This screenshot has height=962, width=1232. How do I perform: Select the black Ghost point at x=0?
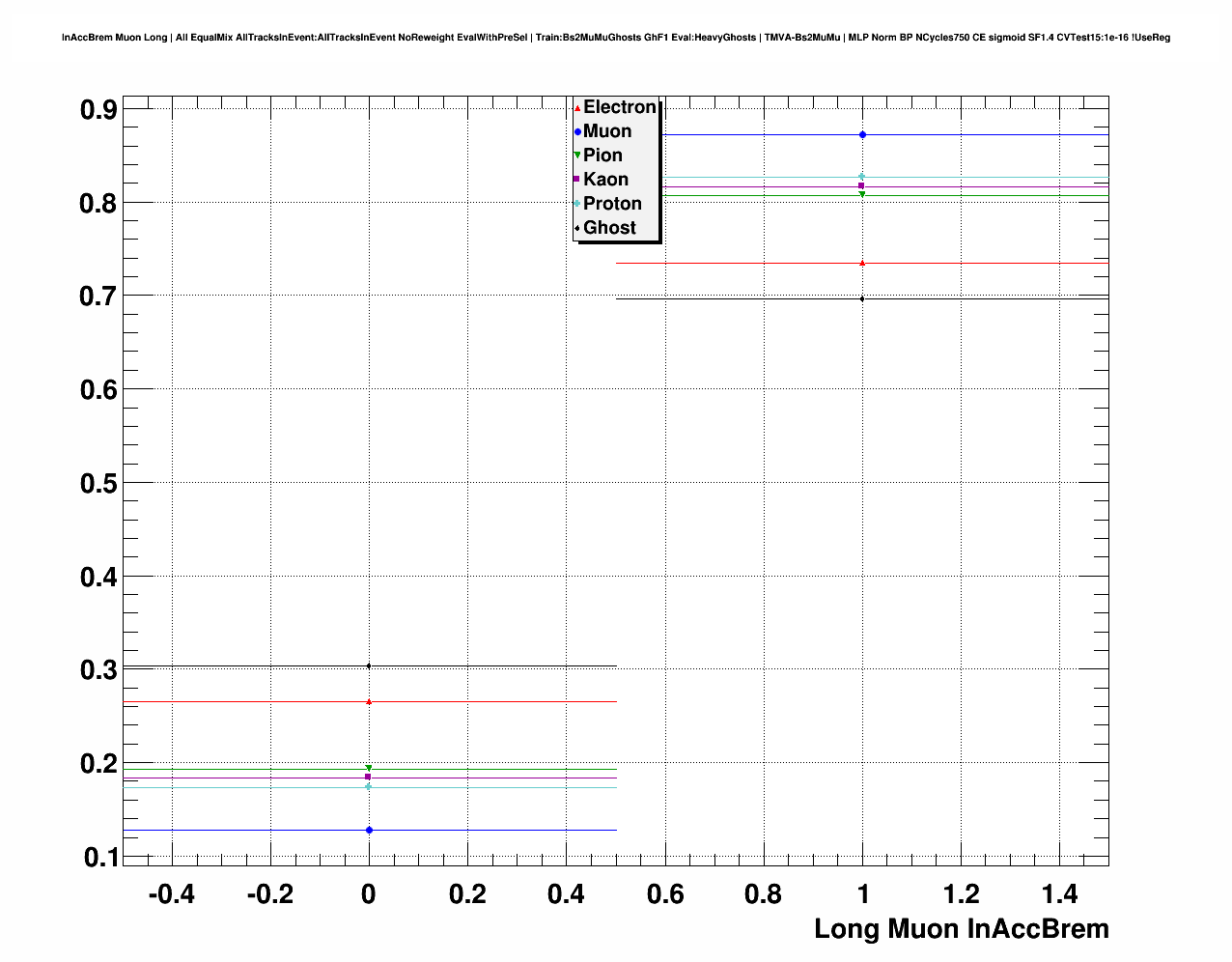coord(369,665)
